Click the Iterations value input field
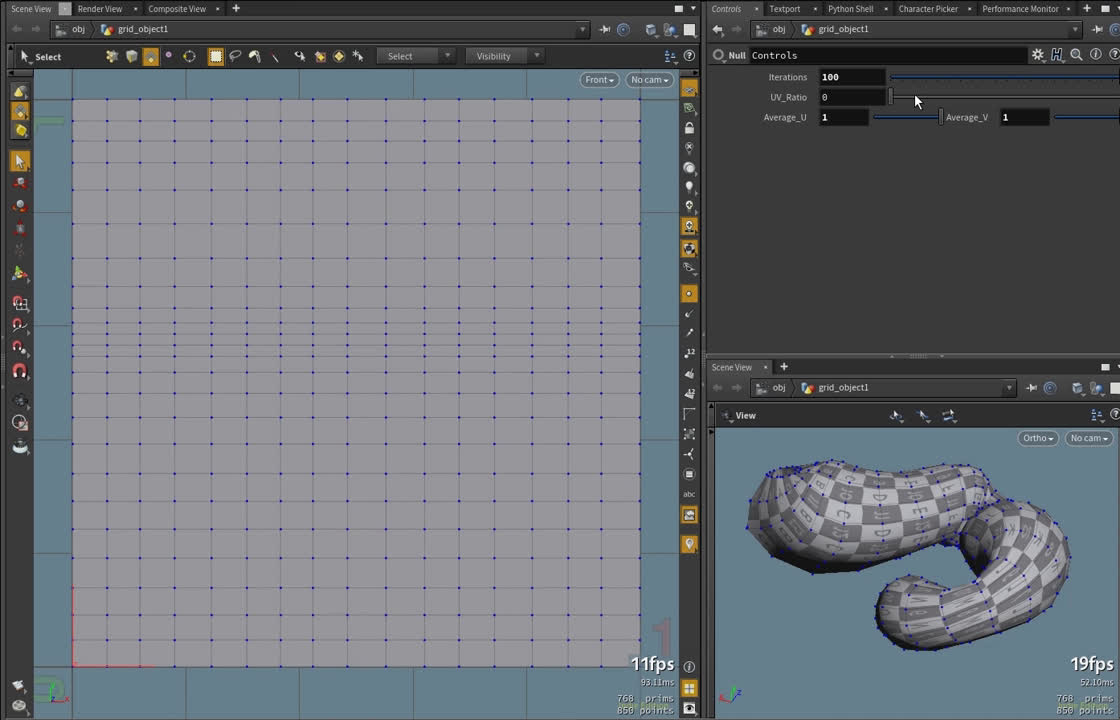 pyautogui.click(x=850, y=77)
